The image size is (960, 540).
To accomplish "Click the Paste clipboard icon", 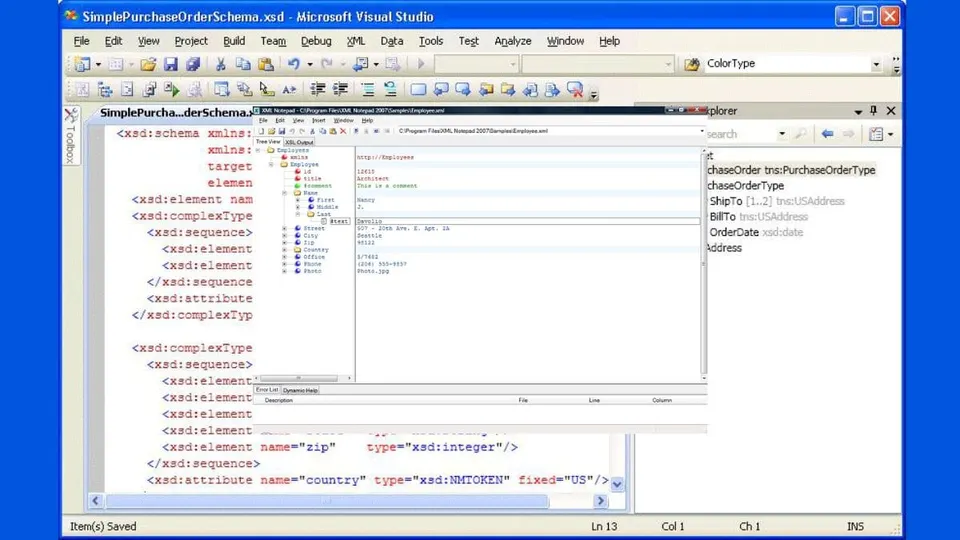I will click(x=267, y=64).
